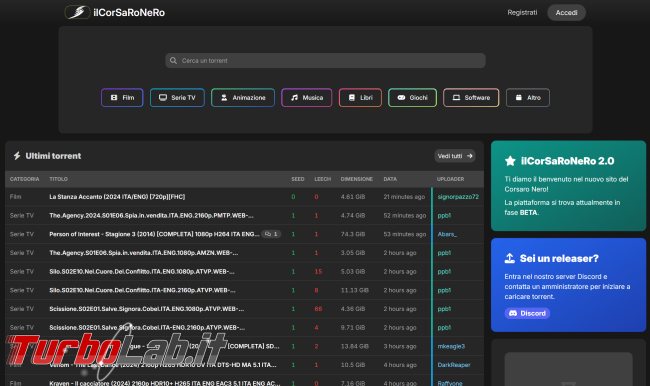Open Venom 2160p DTS-HD torrent

(x=162, y=365)
